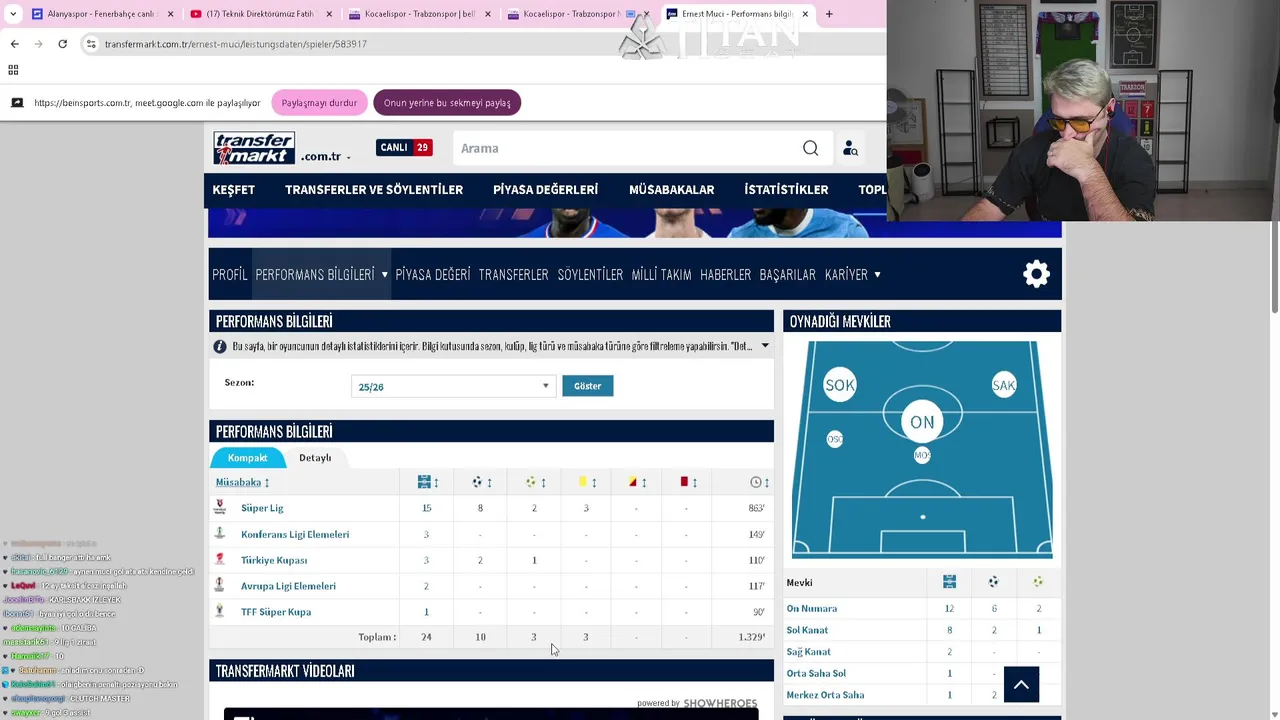The width and height of the screenshot is (1280, 720).
Task: Open the Sağ Kanat position link
Action: click(809, 652)
